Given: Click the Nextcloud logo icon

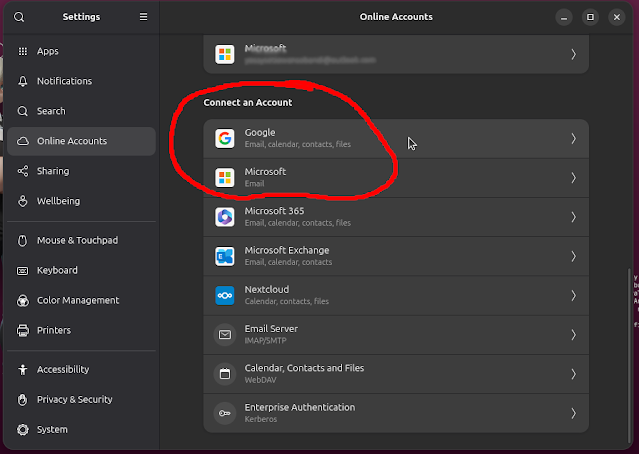Looking at the screenshot, I should (225, 295).
